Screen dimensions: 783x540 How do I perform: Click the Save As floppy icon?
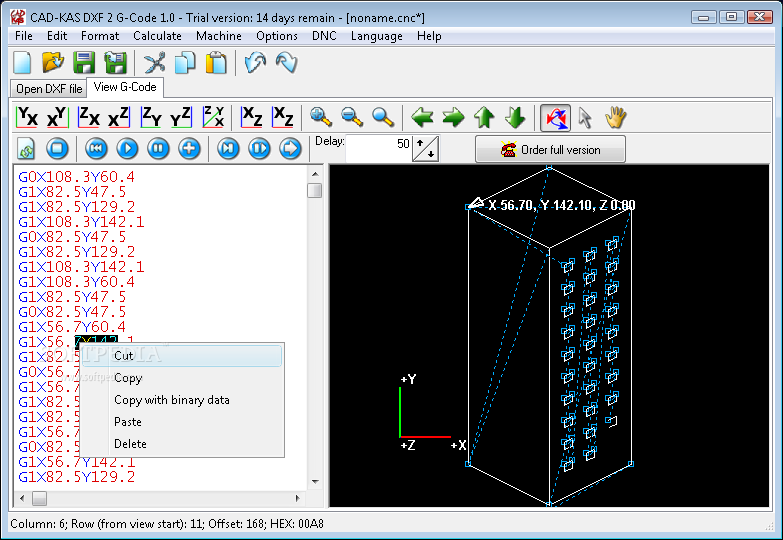pyautogui.click(x=115, y=63)
